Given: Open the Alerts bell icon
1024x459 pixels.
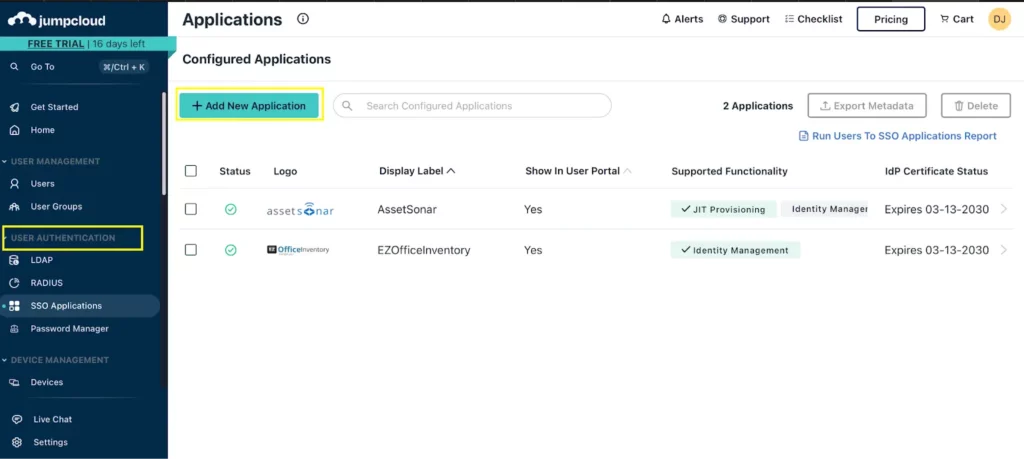Looking at the screenshot, I should [667, 19].
